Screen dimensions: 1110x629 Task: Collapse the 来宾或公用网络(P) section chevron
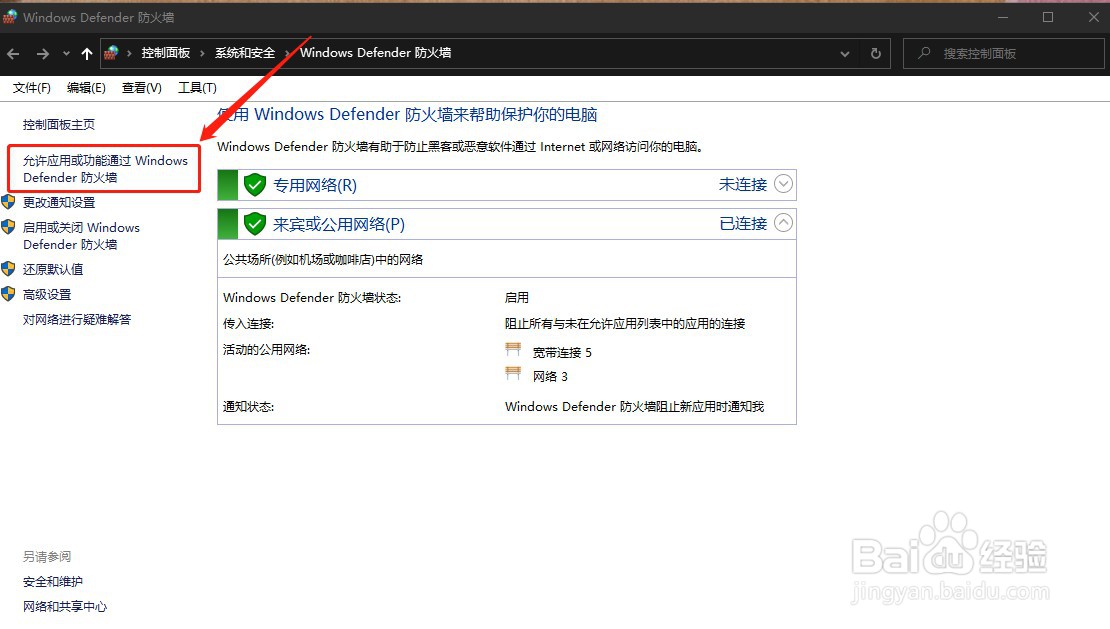[x=783, y=223]
